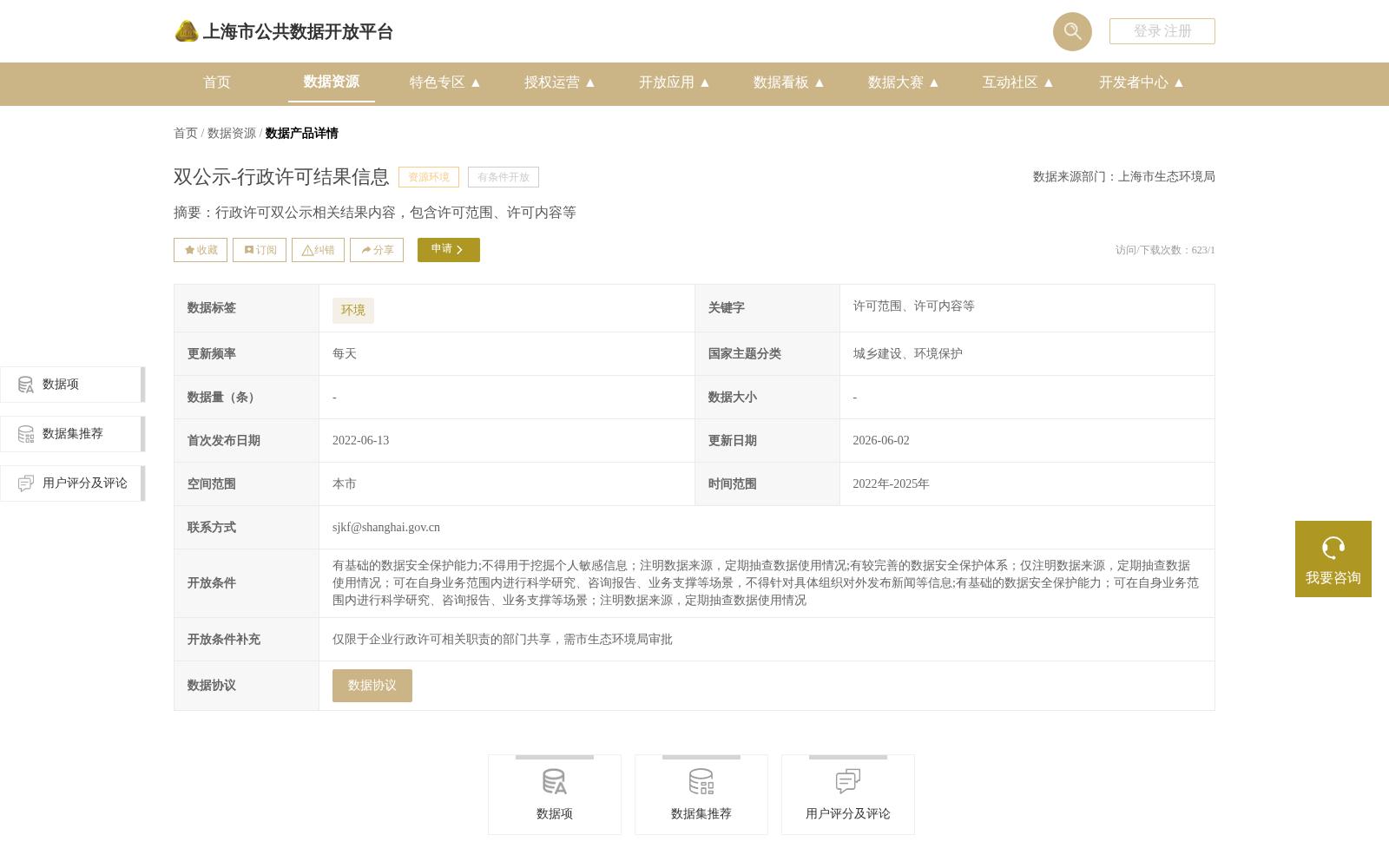Image resolution: width=1389 pixels, height=868 pixels.
Task: Click 首页 breadcrumb link
Action: click(x=186, y=133)
